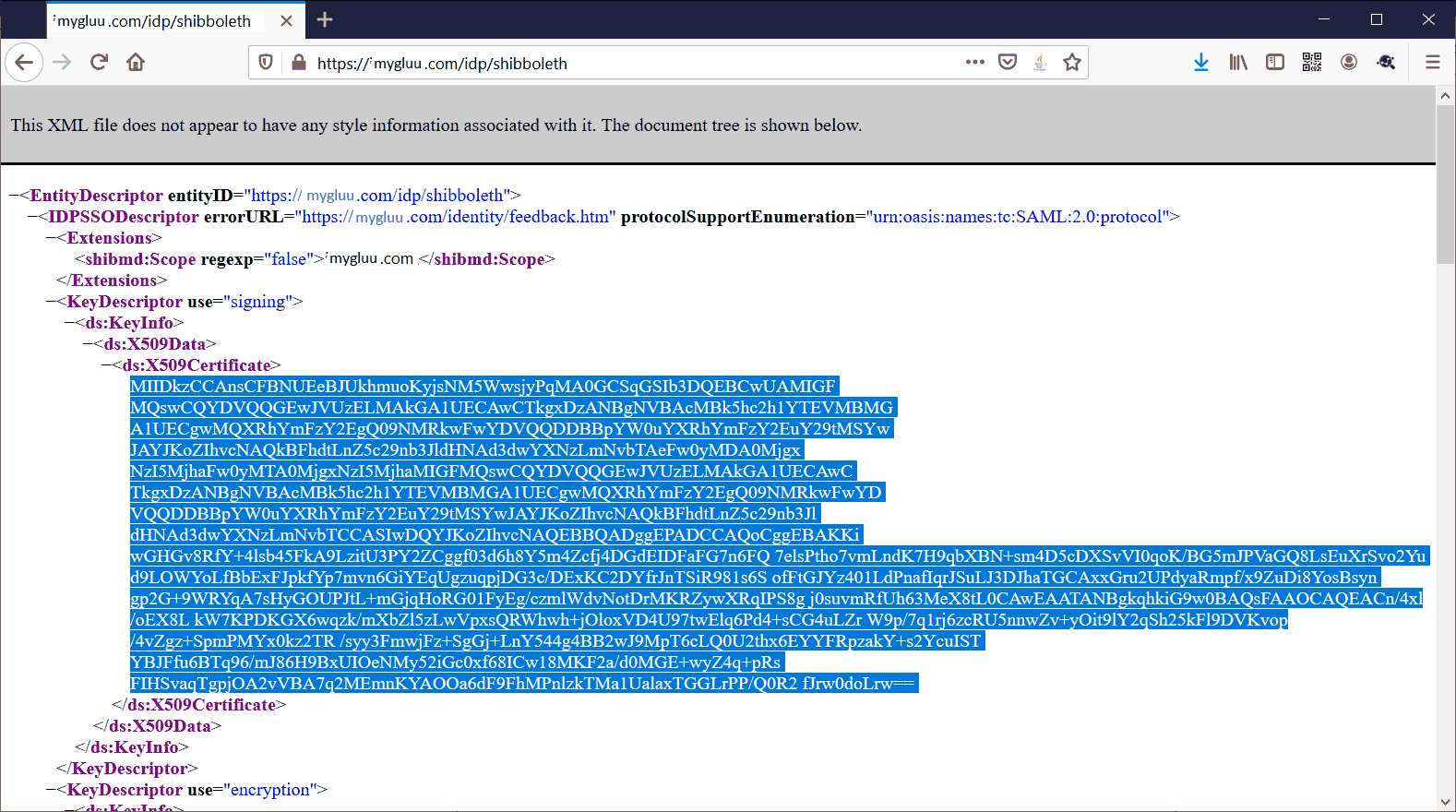1456x812 pixels.
Task: Bookmark this page with star
Action: (1071, 63)
